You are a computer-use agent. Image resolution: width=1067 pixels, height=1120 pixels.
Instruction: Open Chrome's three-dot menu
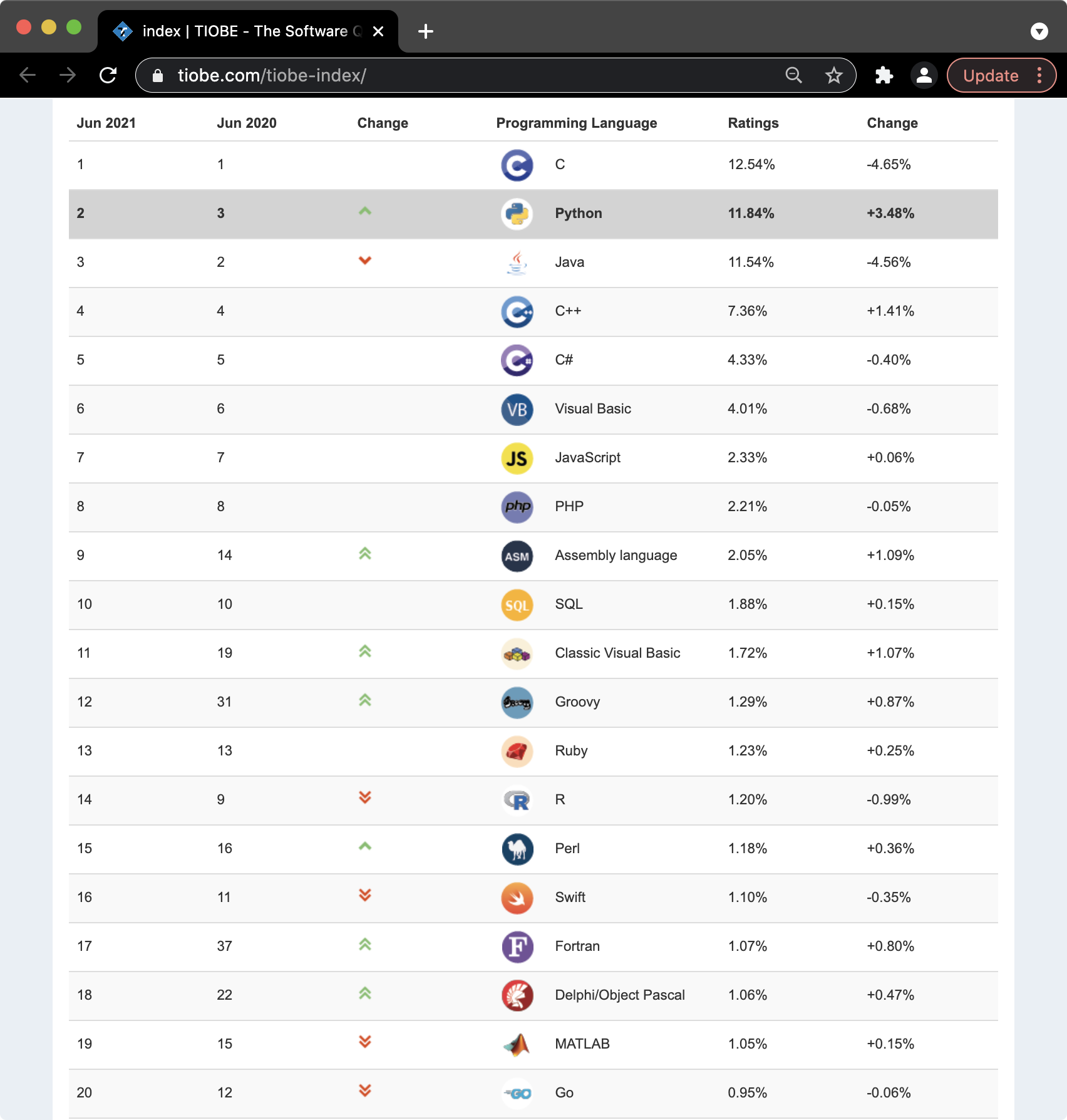coord(1039,76)
